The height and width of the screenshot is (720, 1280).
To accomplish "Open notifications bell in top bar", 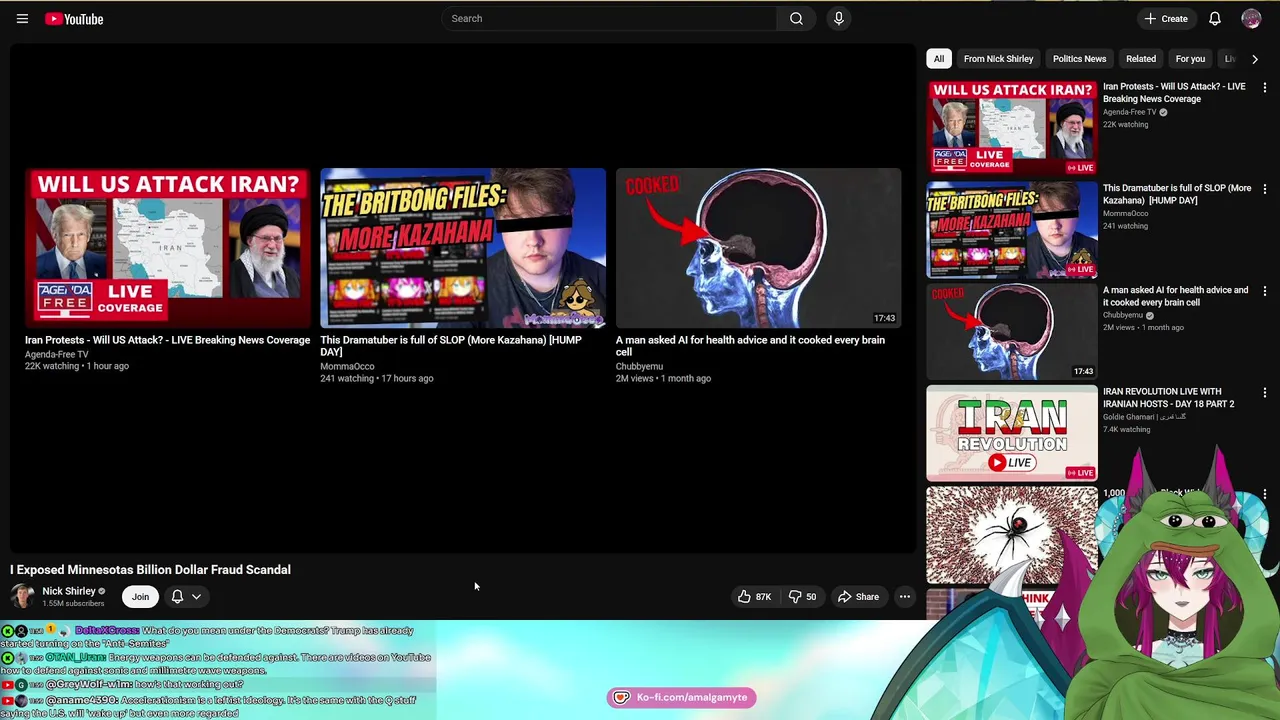I will [x=1215, y=18].
